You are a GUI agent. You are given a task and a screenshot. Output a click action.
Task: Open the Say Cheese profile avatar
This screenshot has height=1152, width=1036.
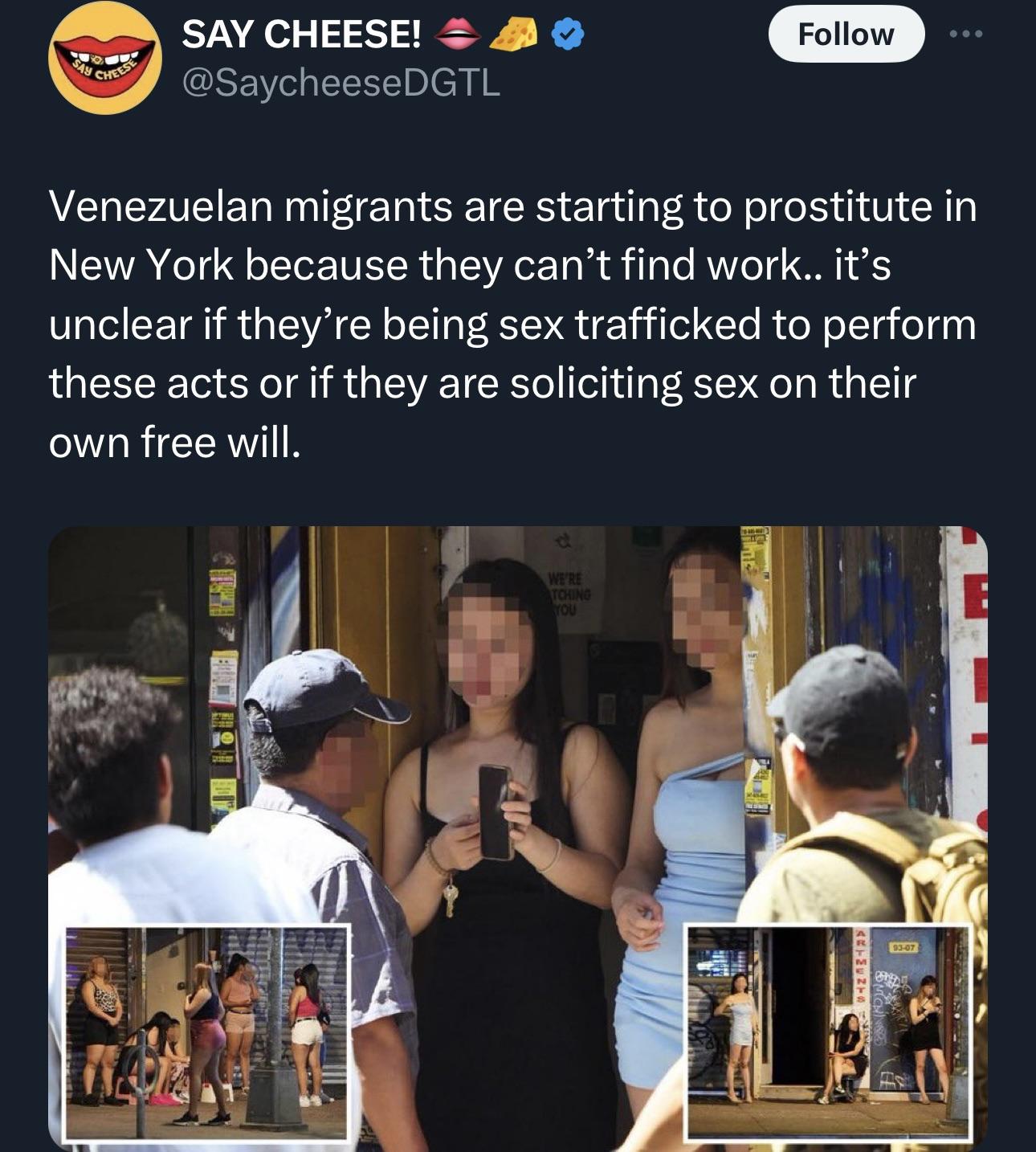(x=104, y=59)
